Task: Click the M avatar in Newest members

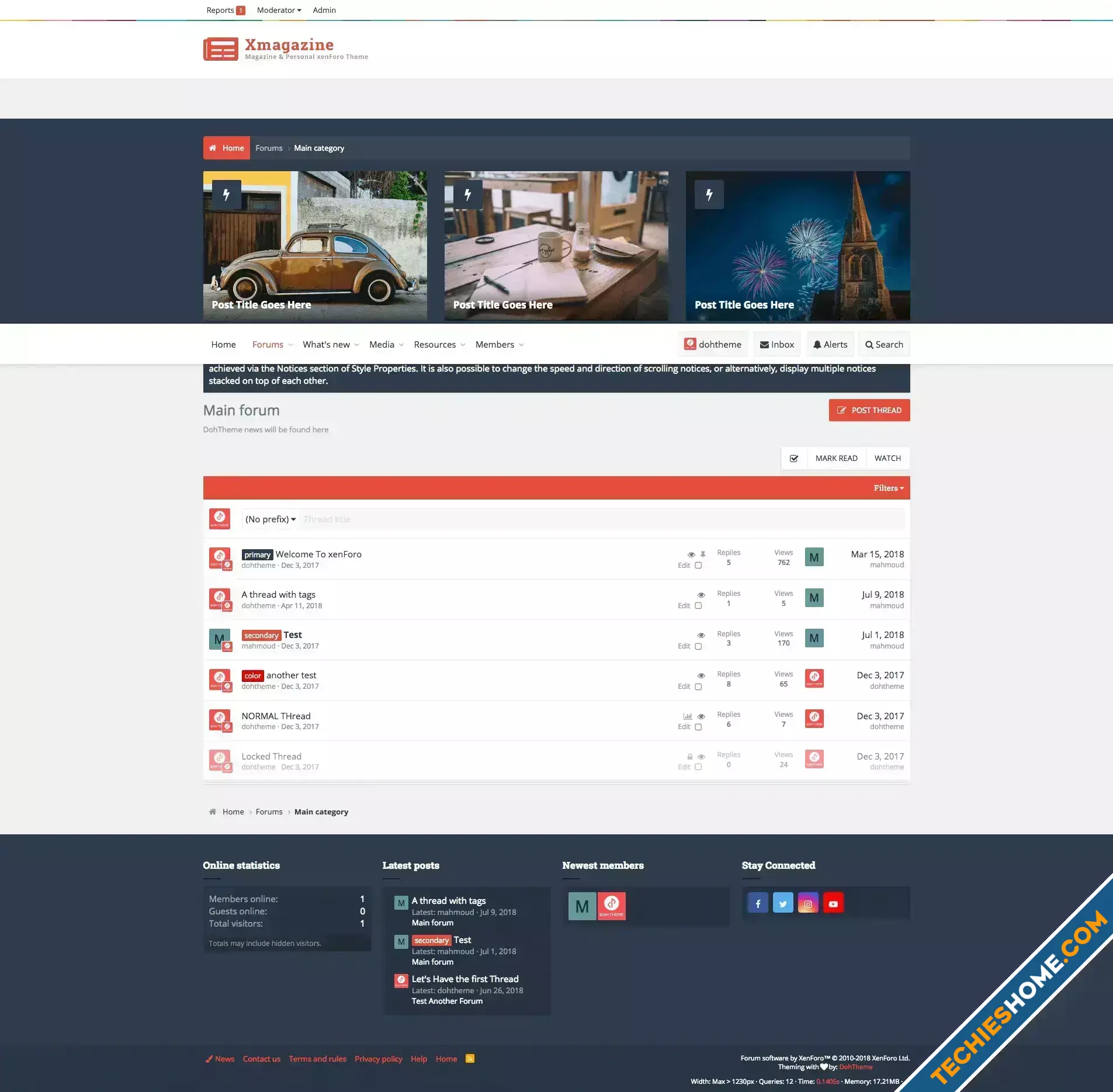Action: (x=582, y=906)
